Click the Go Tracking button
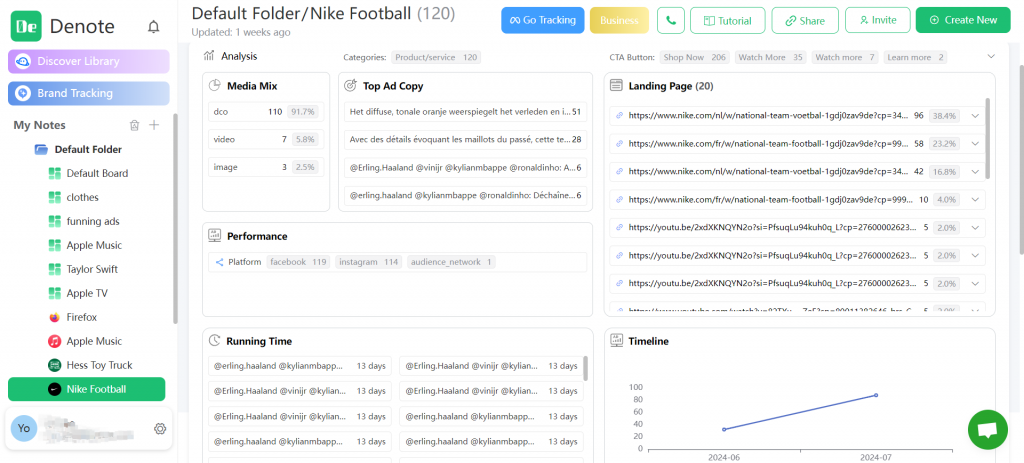The image size is (1024, 463). click(x=543, y=20)
